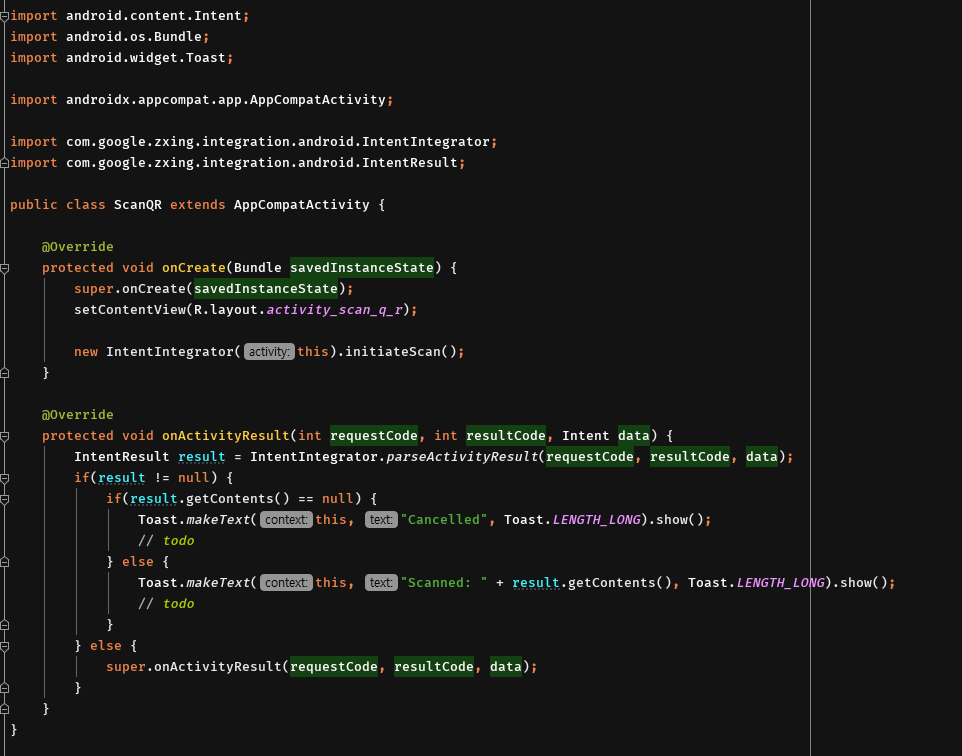Fold the if(result != null) block
Viewport: 962px width, 756px height.
click(4, 478)
